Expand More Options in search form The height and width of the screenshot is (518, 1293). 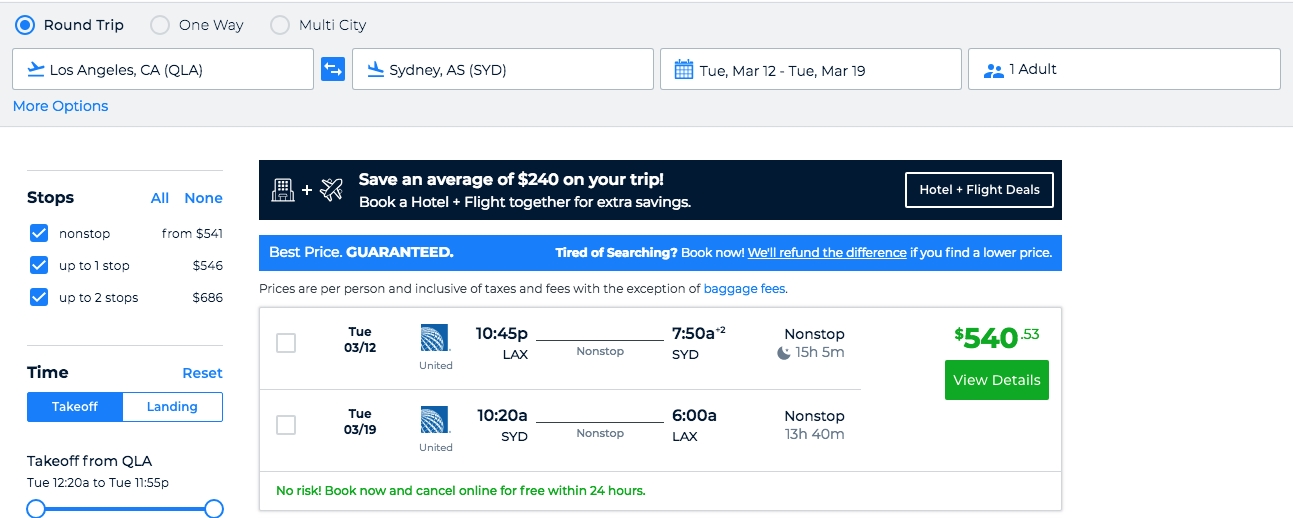coord(60,106)
